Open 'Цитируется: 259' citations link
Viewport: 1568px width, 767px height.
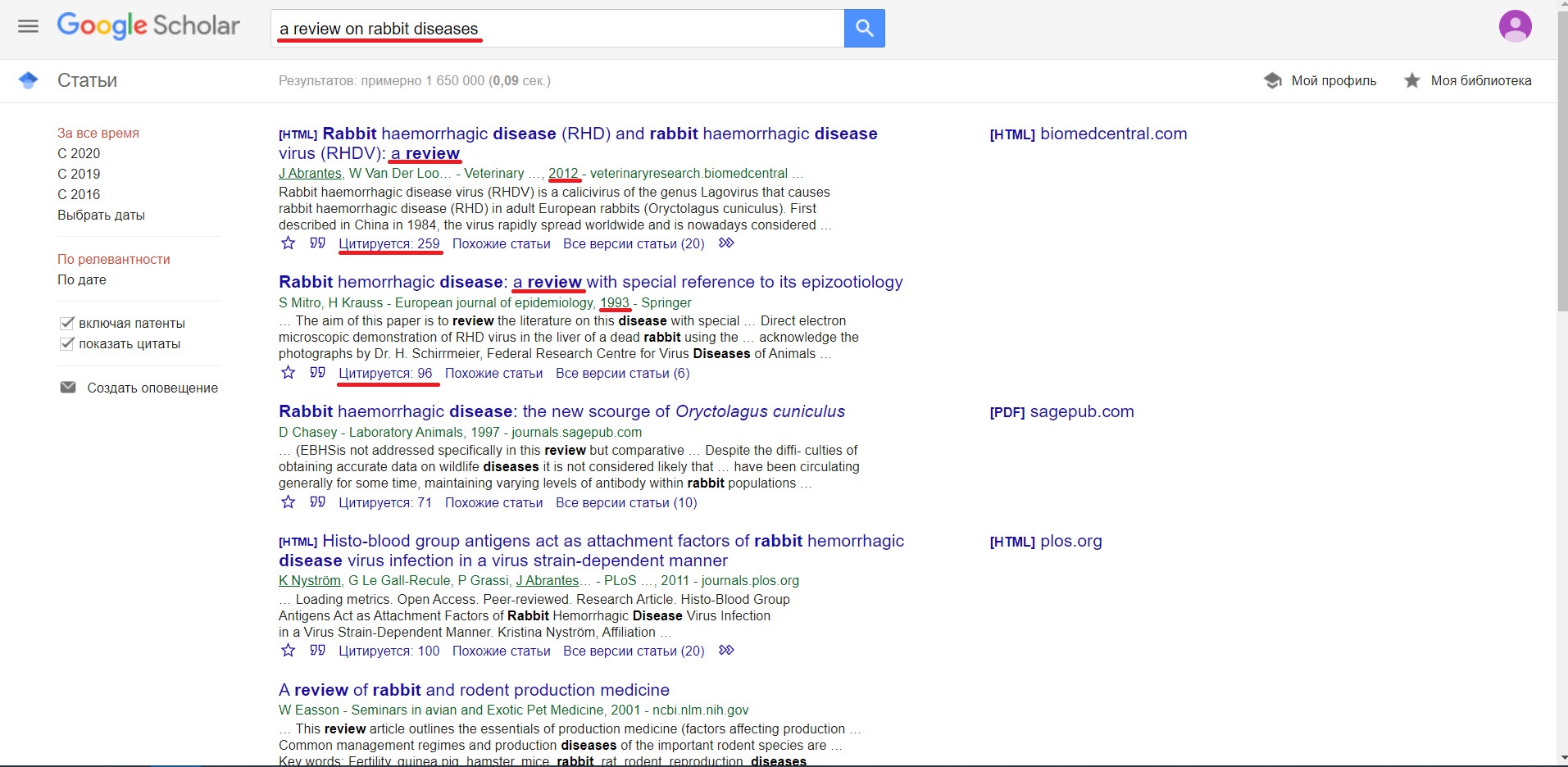pyautogui.click(x=389, y=244)
